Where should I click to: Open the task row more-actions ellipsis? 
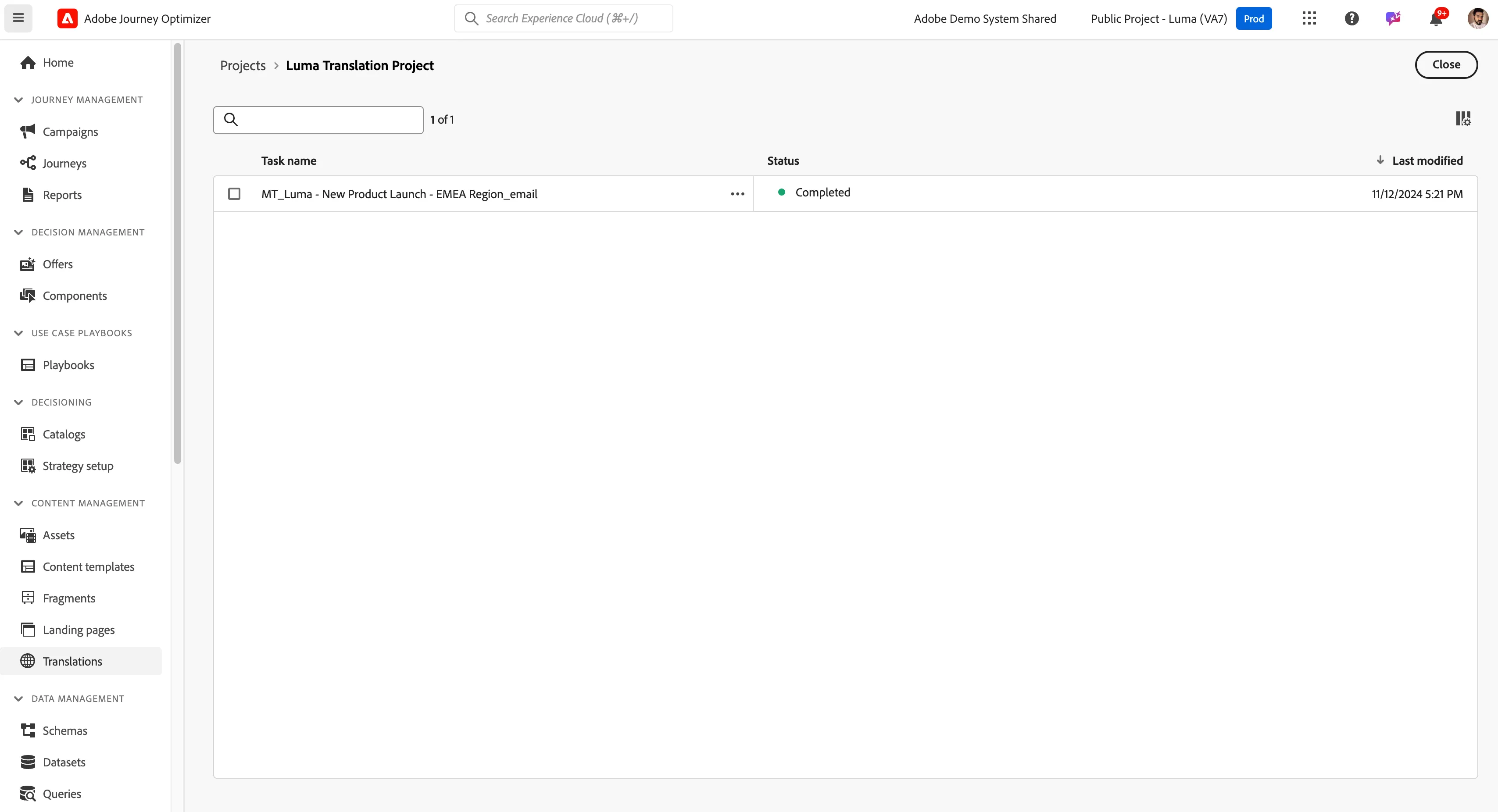click(x=737, y=194)
